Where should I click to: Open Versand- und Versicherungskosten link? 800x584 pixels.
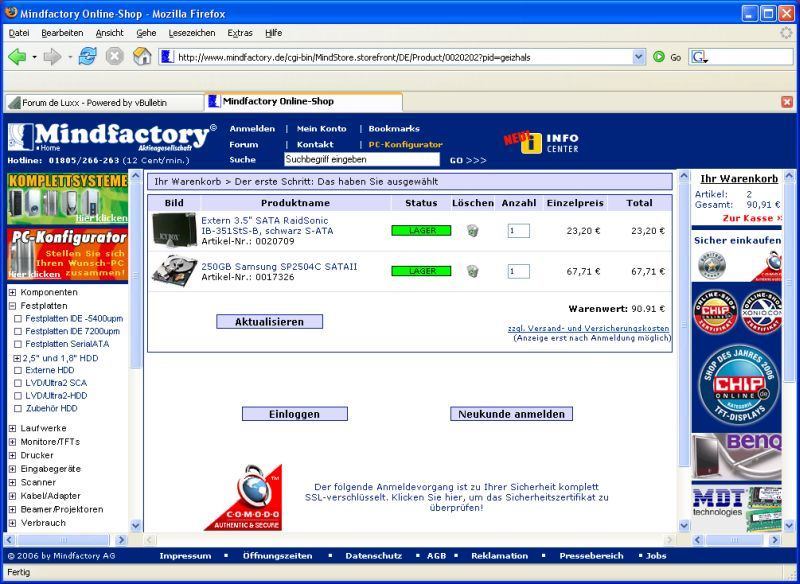coord(588,328)
